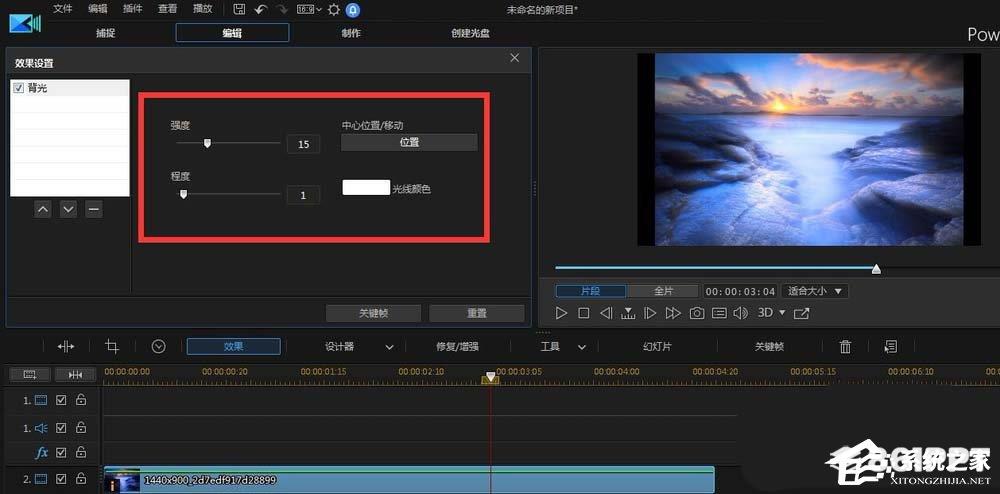The width and height of the screenshot is (1000, 494).
Task: Open the blue notification bell
Action: (x=353, y=10)
